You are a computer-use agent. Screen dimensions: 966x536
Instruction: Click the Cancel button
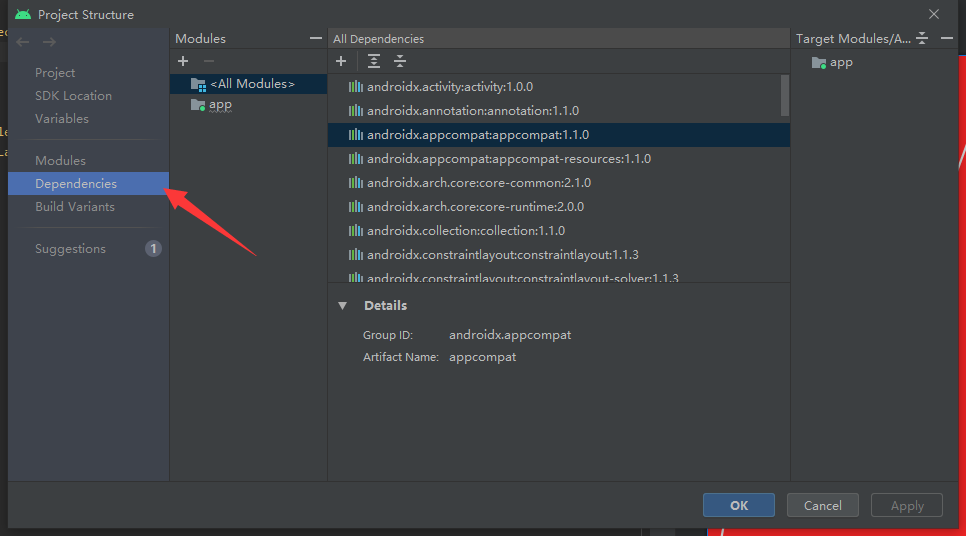[x=822, y=505]
